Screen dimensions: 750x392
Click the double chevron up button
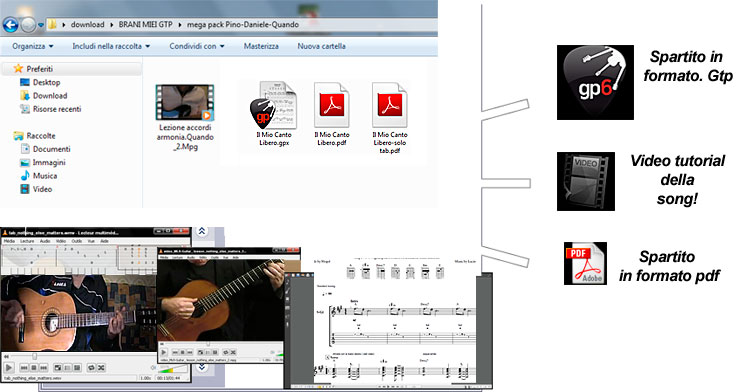(x=202, y=231)
